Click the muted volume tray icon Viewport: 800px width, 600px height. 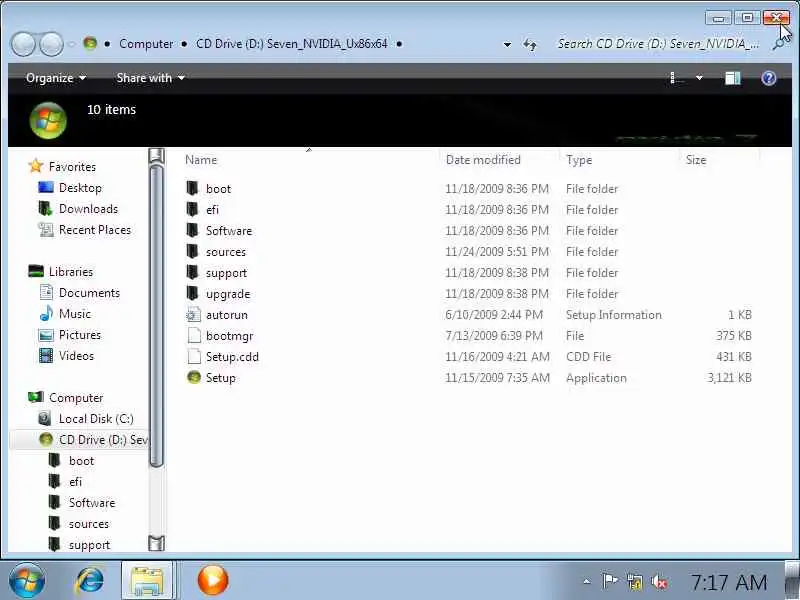(x=659, y=581)
